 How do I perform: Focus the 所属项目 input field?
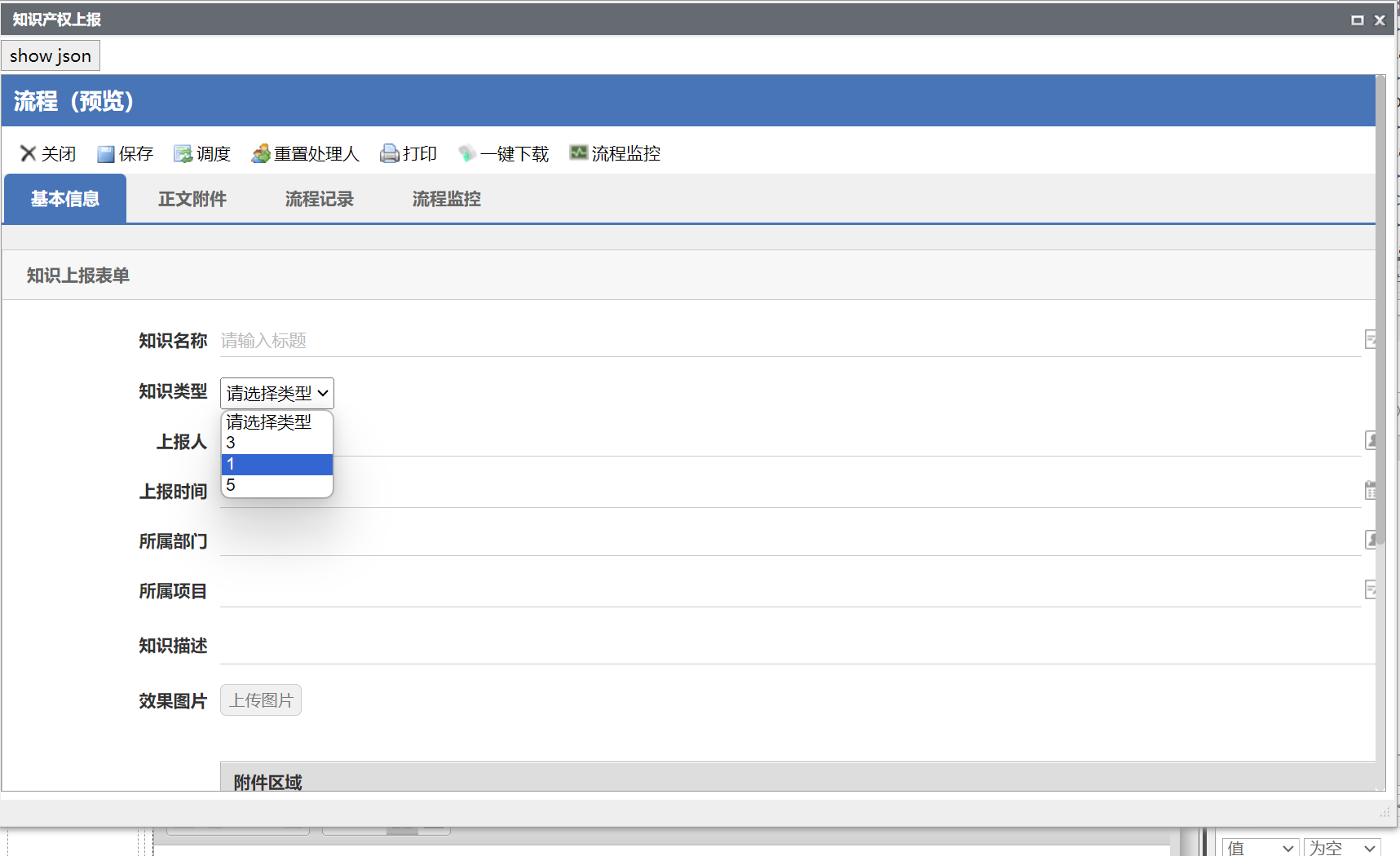coord(791,591)
